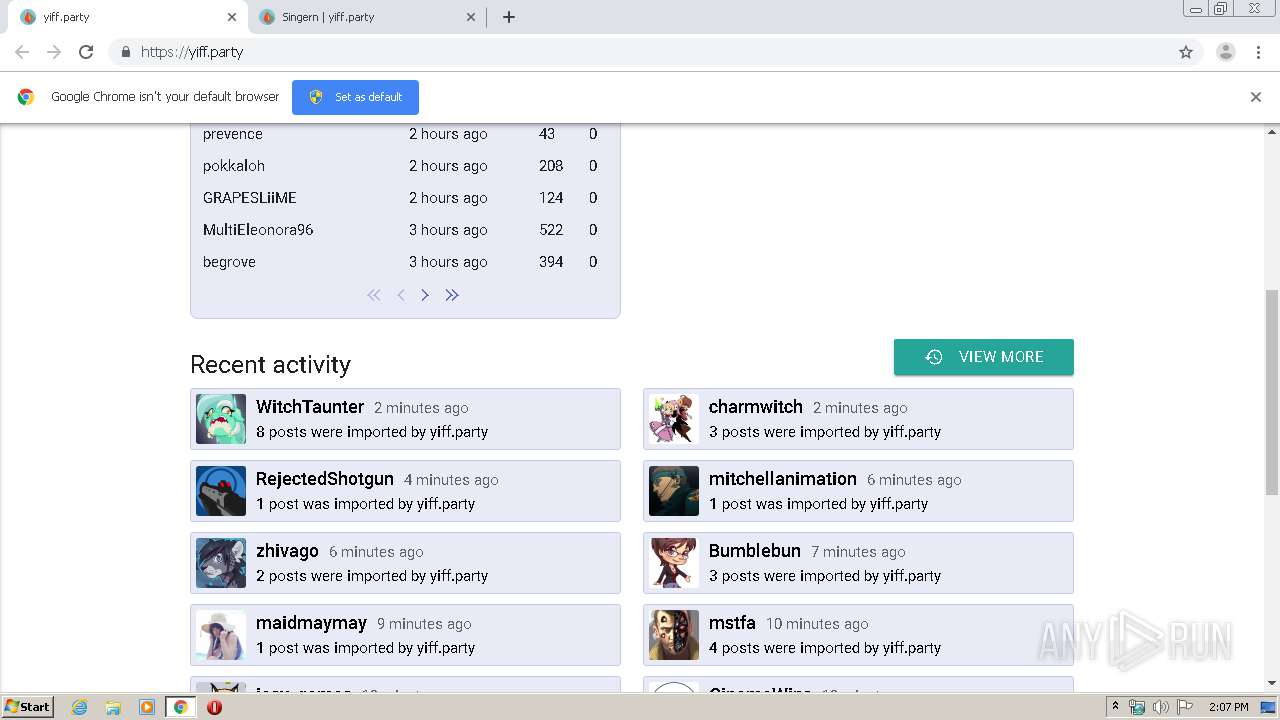Open mstfa's avatar thumbnail

[x=674, y=635]
